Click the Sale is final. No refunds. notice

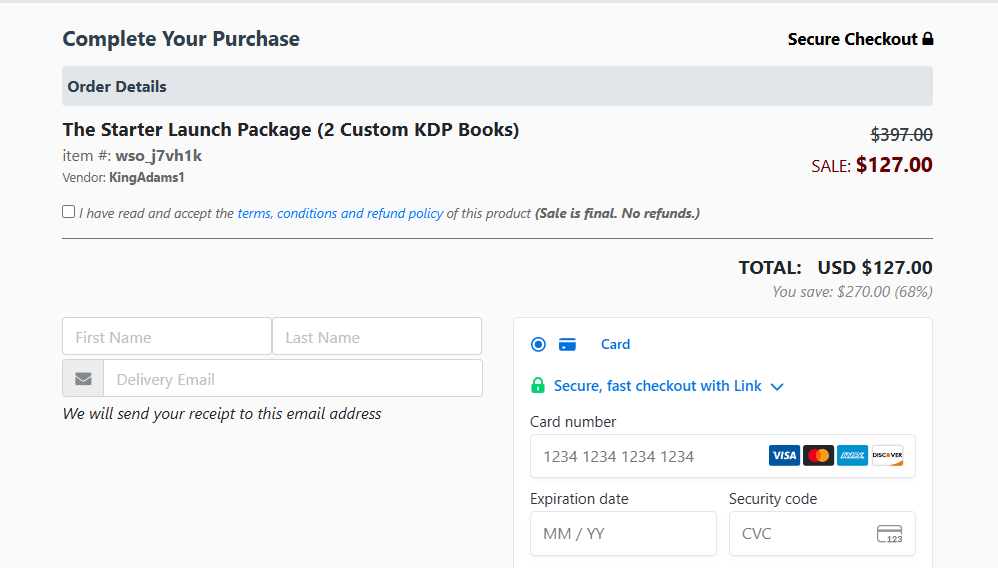tap(617, 213)
